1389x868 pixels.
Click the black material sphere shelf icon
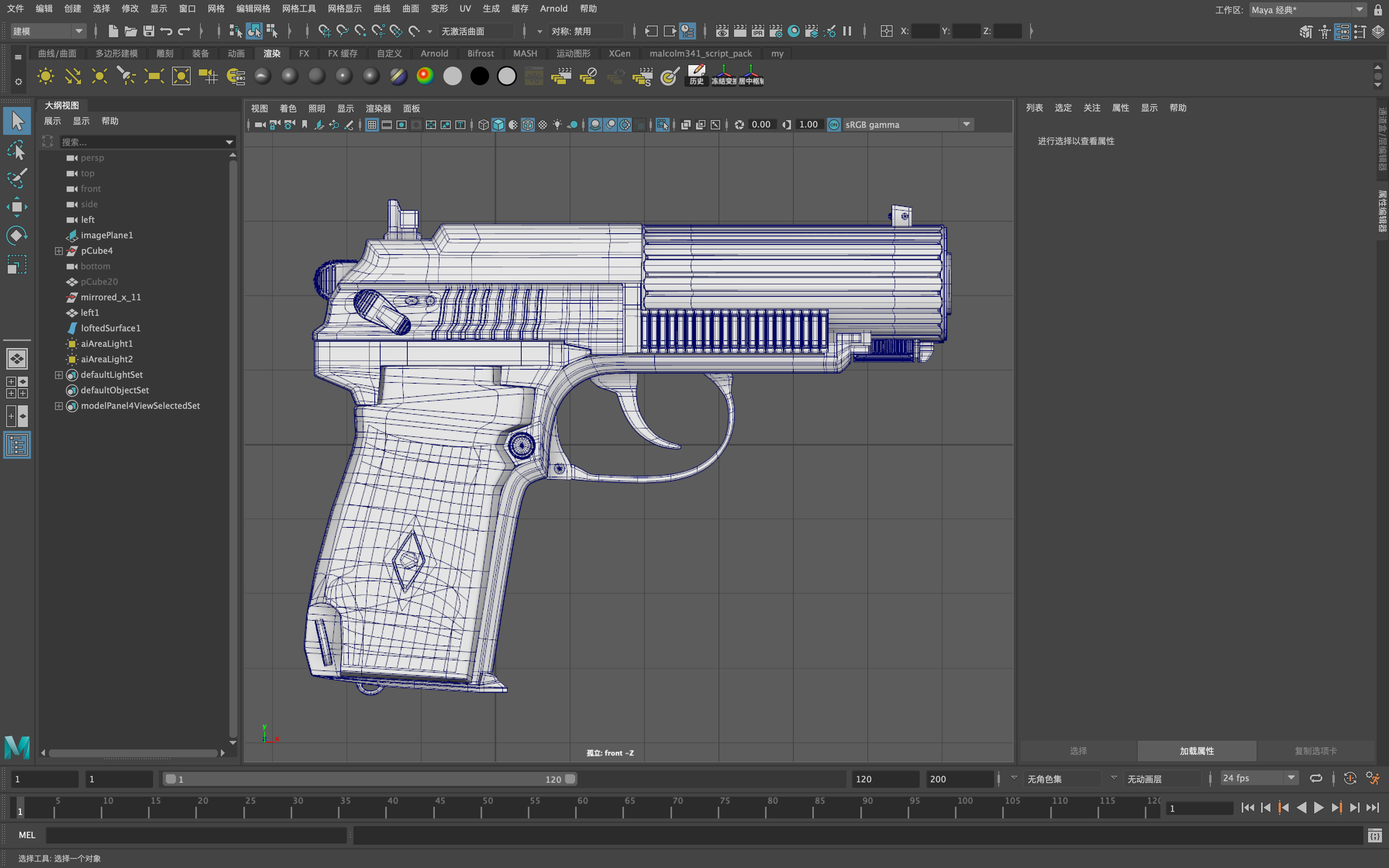(479, 76)
